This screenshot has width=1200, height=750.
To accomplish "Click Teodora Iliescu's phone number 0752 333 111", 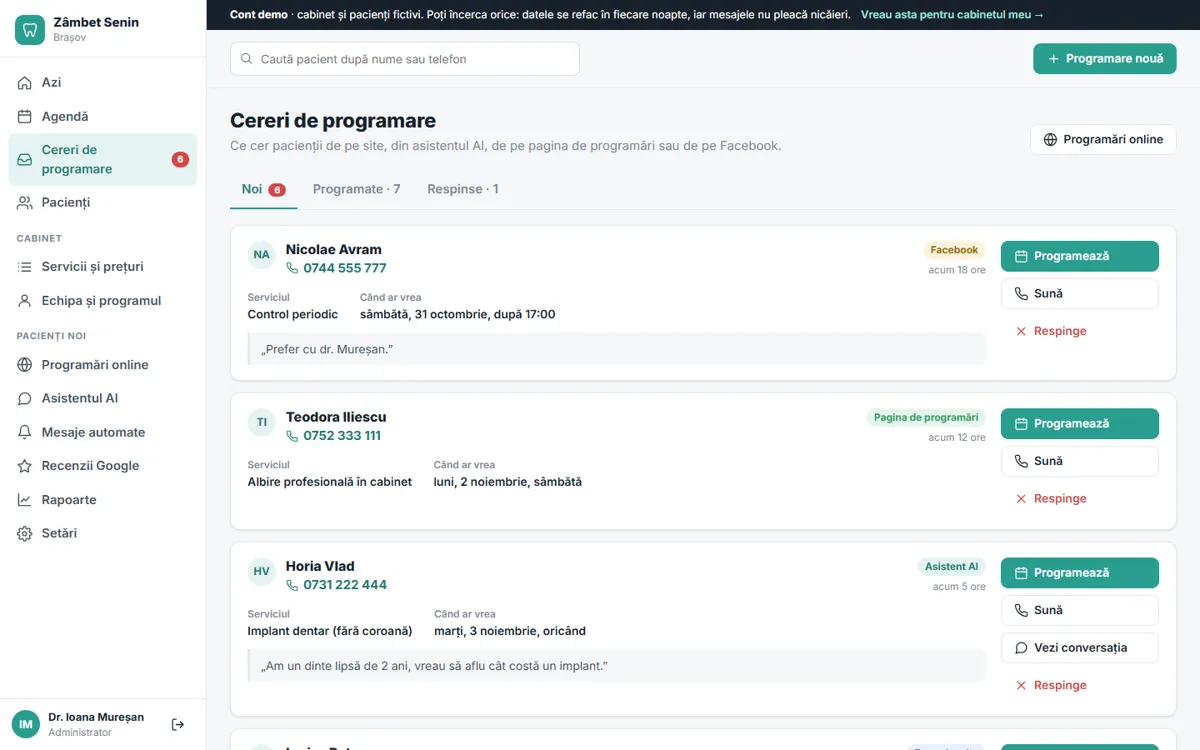I will pyautogui.click(x=333, y=436).
